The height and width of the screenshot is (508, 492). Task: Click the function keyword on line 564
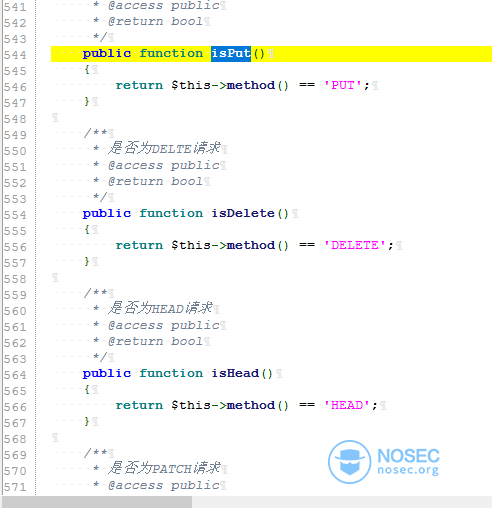(x=171, y=373)
